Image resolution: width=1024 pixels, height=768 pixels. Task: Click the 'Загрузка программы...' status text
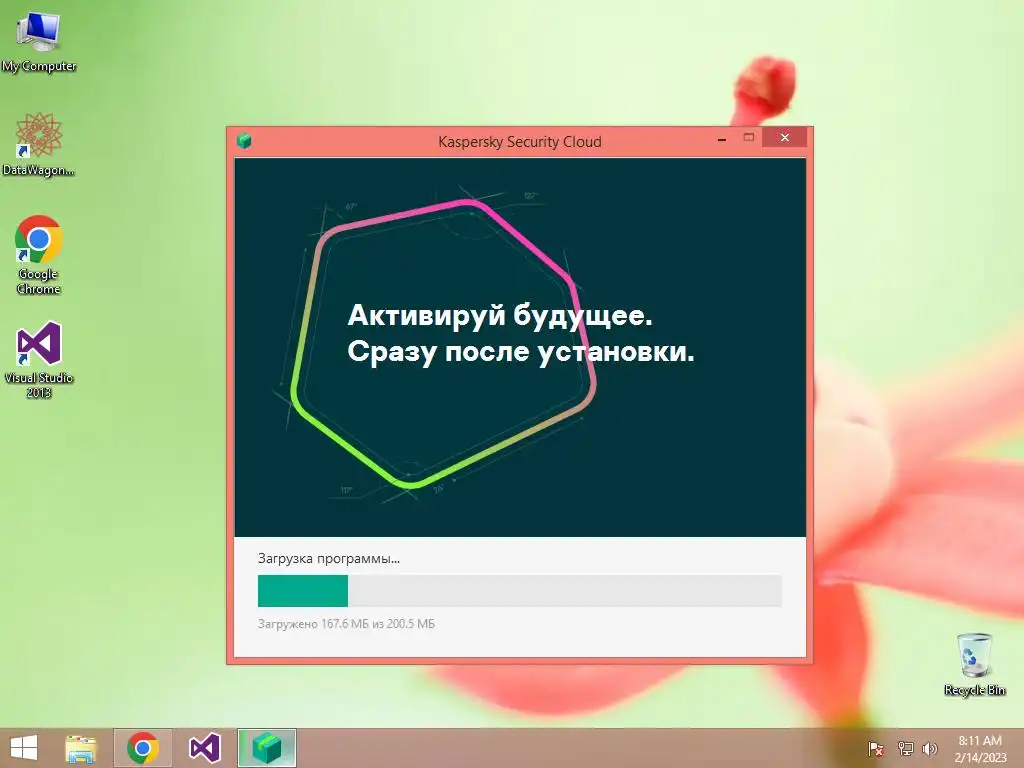tap(328, 558)
